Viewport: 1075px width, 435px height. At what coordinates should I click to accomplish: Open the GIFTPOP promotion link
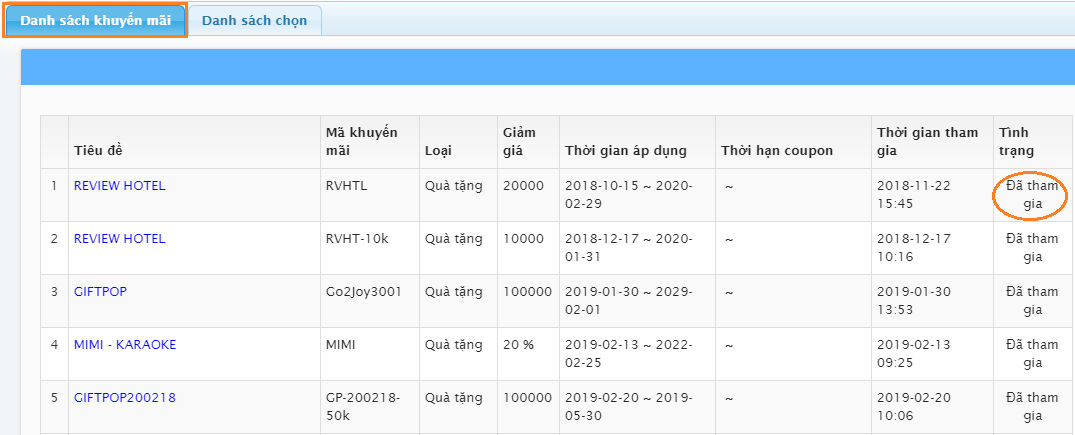coord(100,292)
